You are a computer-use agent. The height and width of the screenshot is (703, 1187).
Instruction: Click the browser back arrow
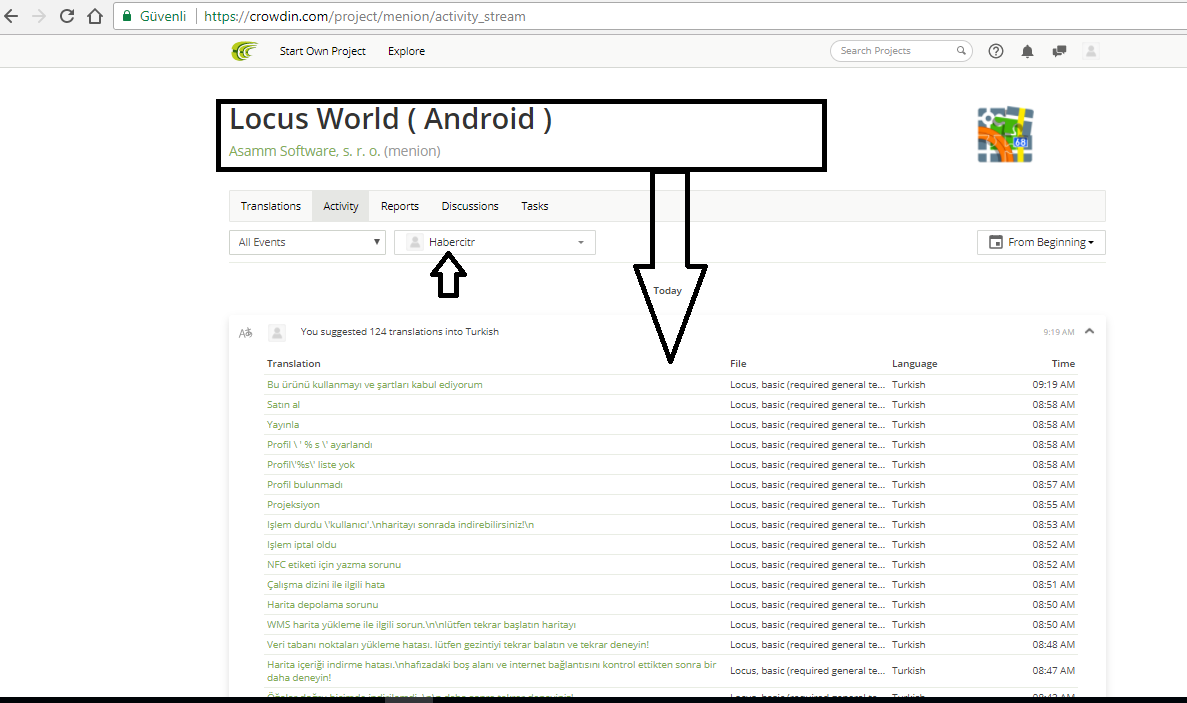pos(11,16)
